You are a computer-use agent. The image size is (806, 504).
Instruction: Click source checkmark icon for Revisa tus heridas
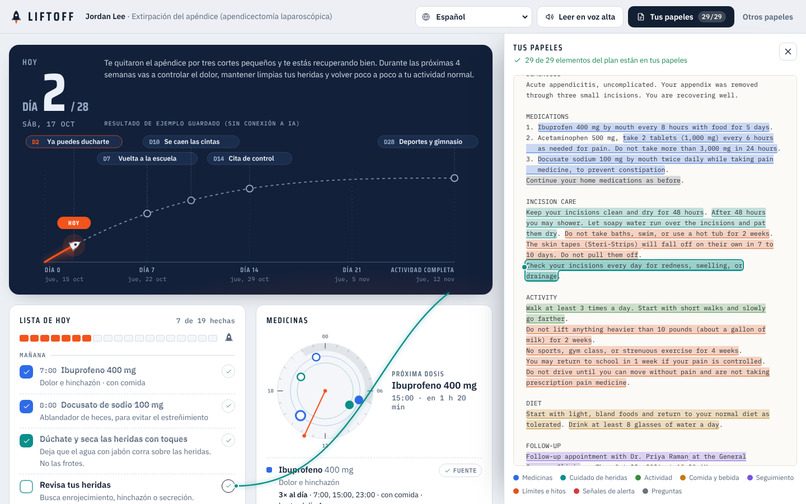[x=228, y=485]
